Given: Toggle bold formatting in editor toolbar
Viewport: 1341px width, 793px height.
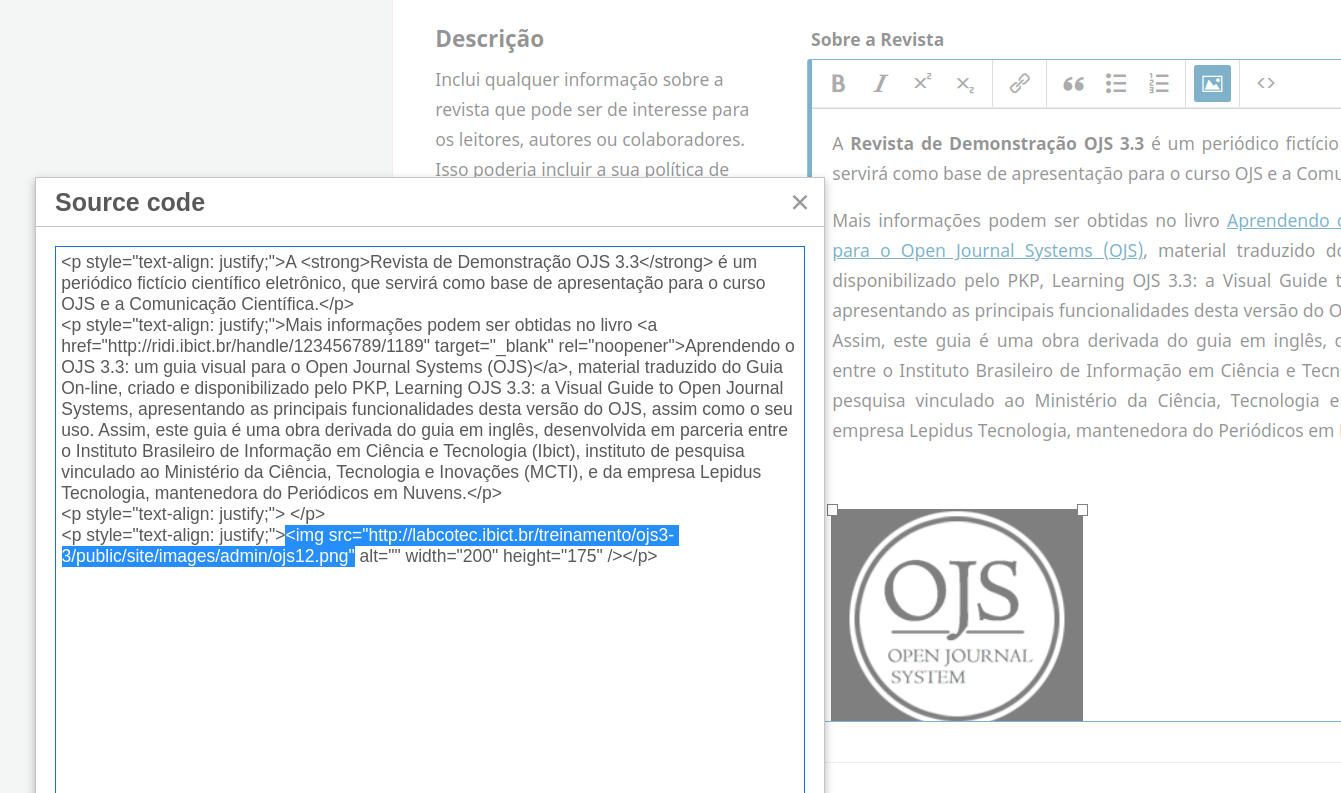Looking at the screenshot, I should click(x=838, y=84).
